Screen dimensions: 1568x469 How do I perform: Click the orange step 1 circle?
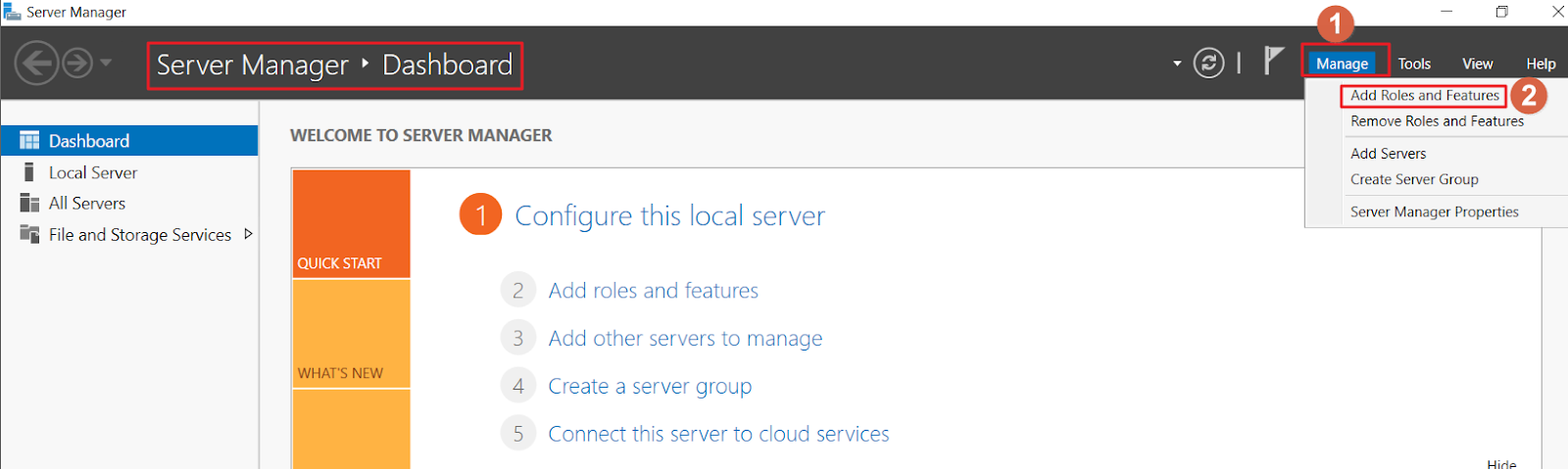click(480, 214)
